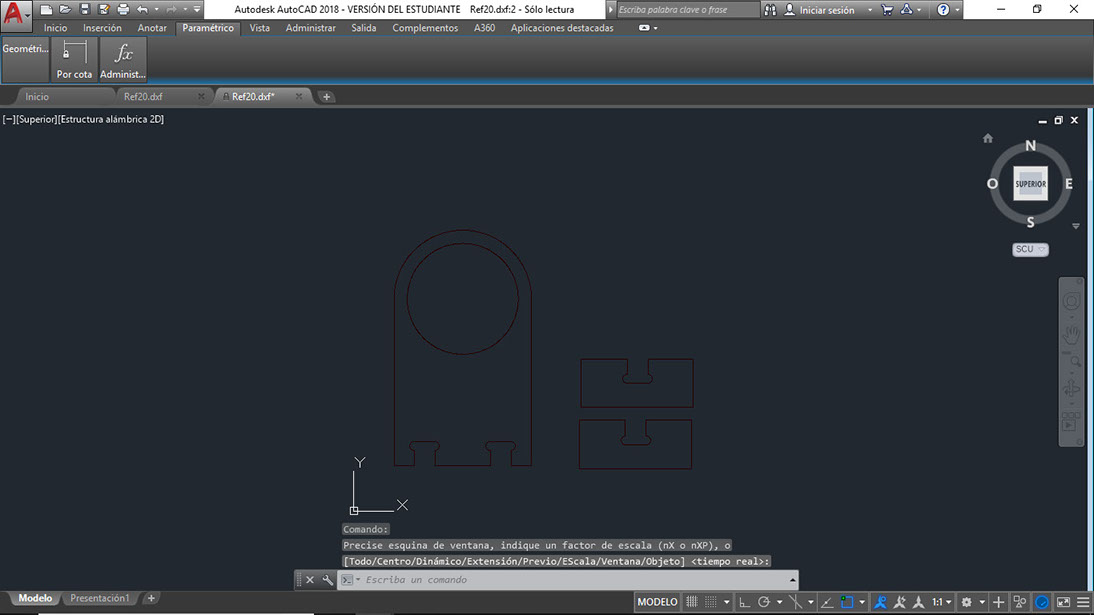1094x615 pixels.
Task: Click the ViewCube home icon
Action: 988,138
